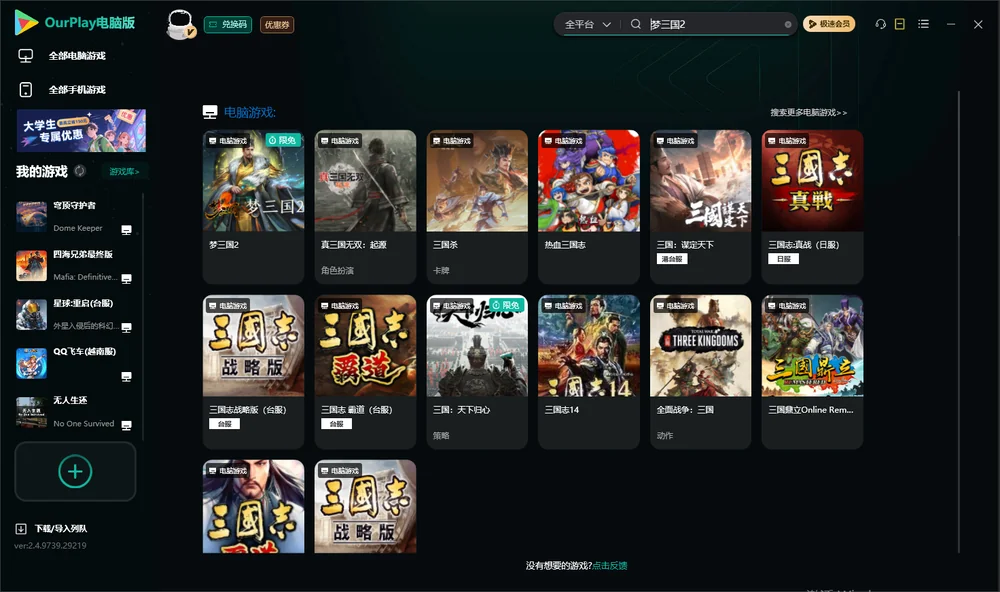Image resolution: width=1000 pixels, height=592 pixels.
Task: Select 四海兄弟最终版 in my games
Action: pyautogui.click(x=75, y=265)
